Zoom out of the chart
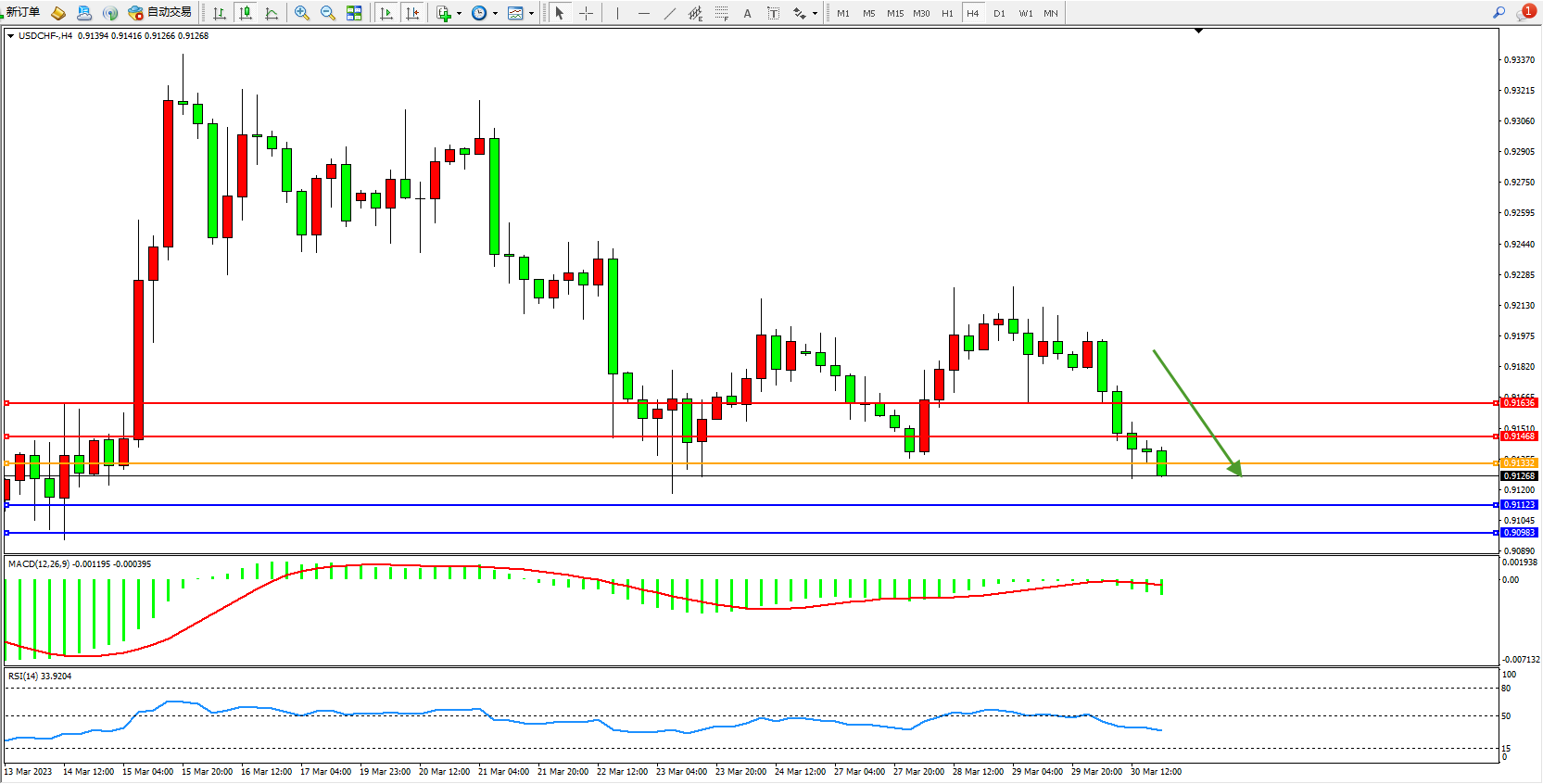The width and height of the screenshot is (1543, 784). click(328, 13)
